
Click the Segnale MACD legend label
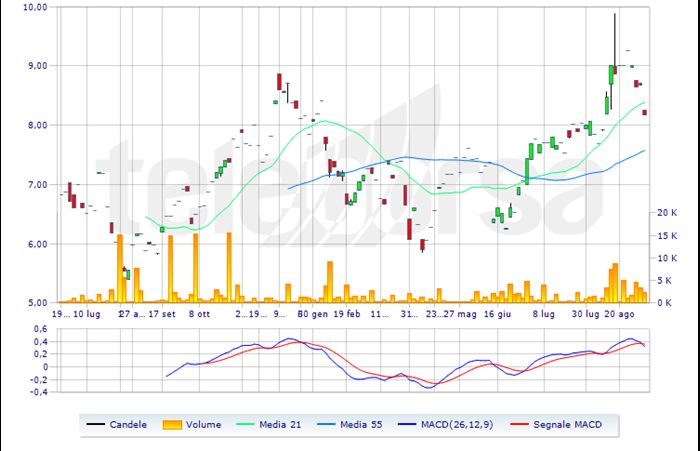pos(567,424)
